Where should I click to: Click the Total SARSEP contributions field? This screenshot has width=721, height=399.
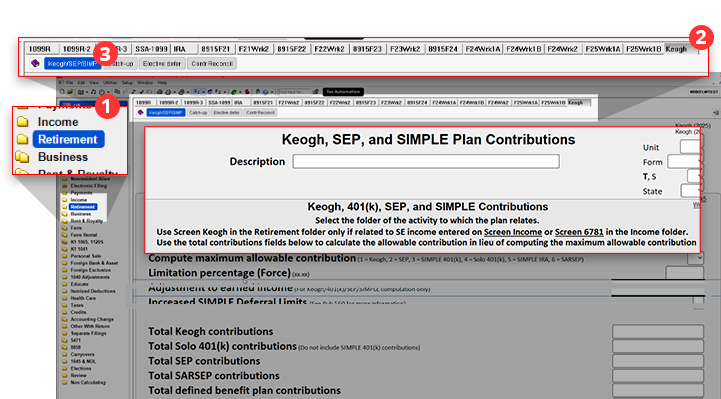click(658, 376)
